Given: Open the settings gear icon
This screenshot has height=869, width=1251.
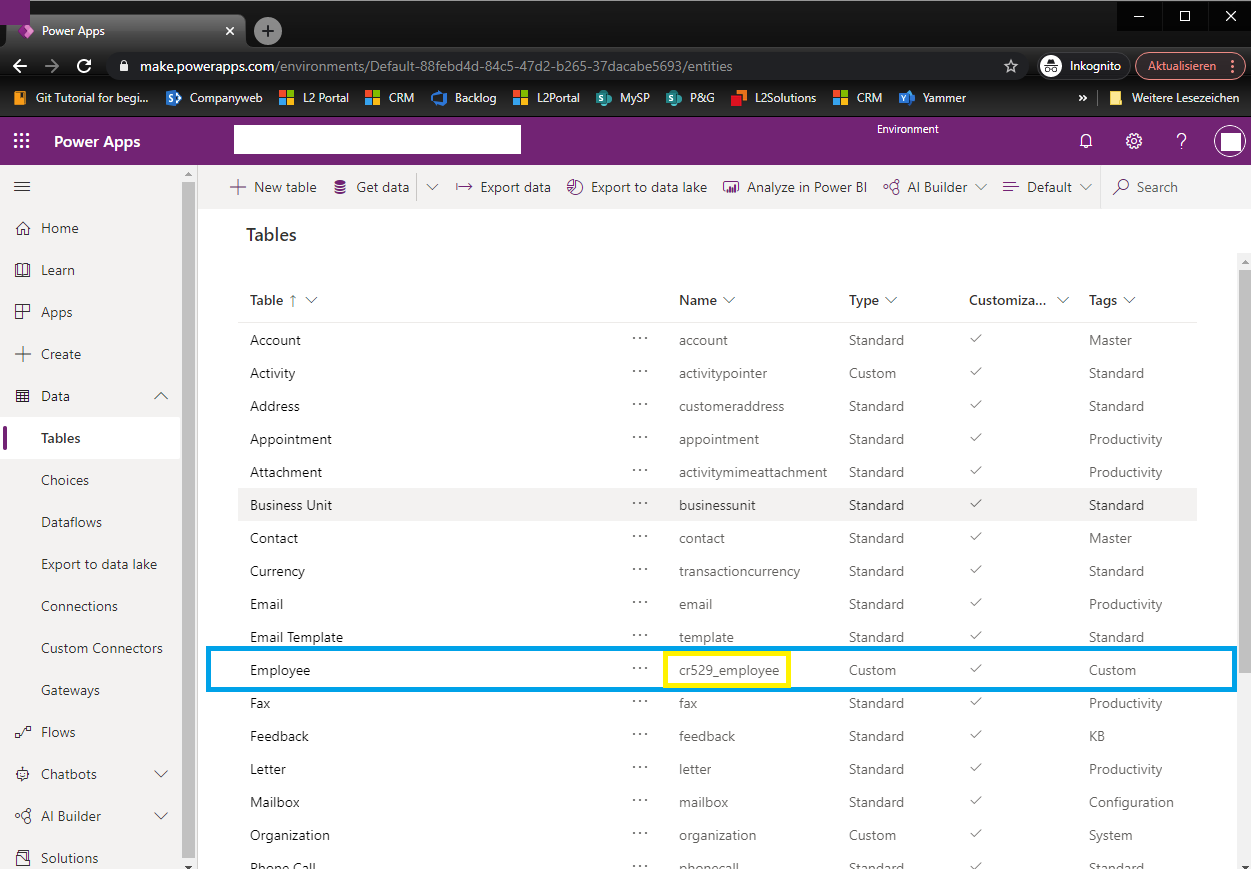Looking at the screenshot, I should coord(1134,141).
